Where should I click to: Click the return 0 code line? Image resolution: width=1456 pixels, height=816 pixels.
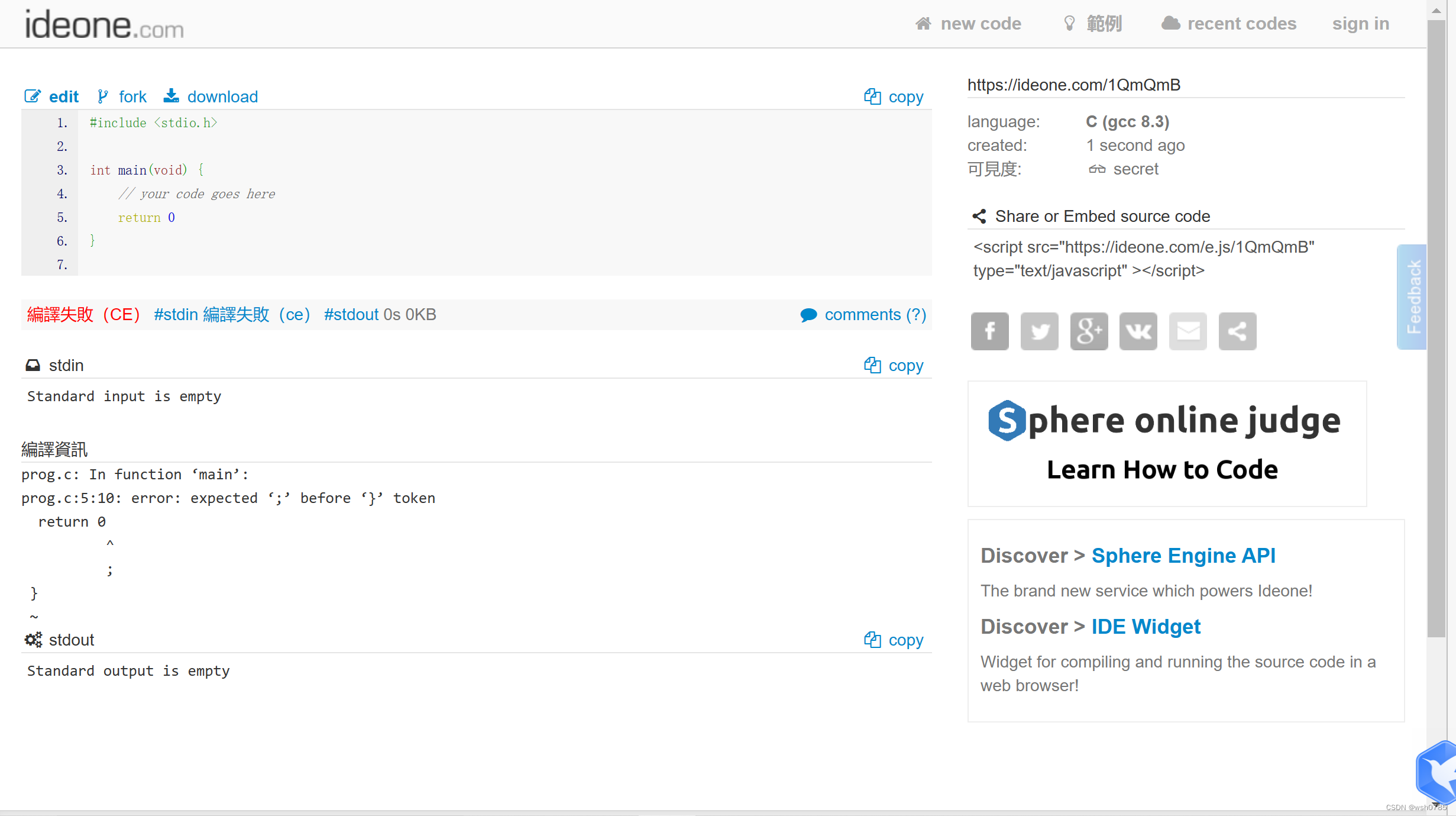pyautogui.click(x=146, y=217)
